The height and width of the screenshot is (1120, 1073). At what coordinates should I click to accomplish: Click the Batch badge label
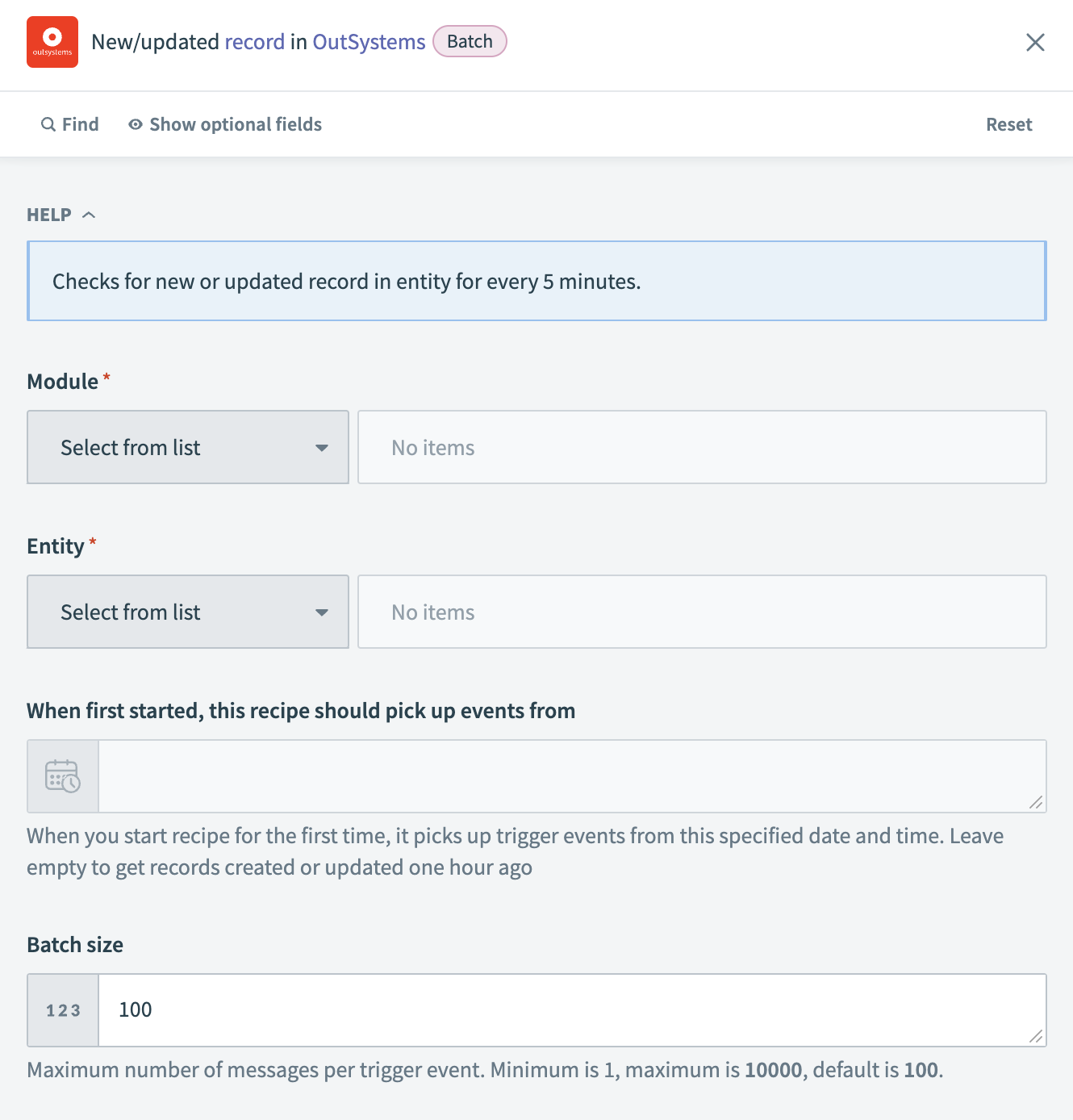470,42
